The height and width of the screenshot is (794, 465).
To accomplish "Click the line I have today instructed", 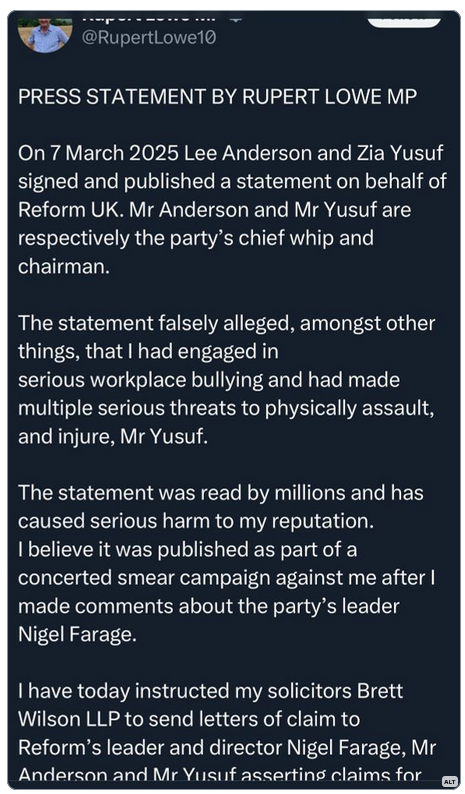I will pos(211,691).
